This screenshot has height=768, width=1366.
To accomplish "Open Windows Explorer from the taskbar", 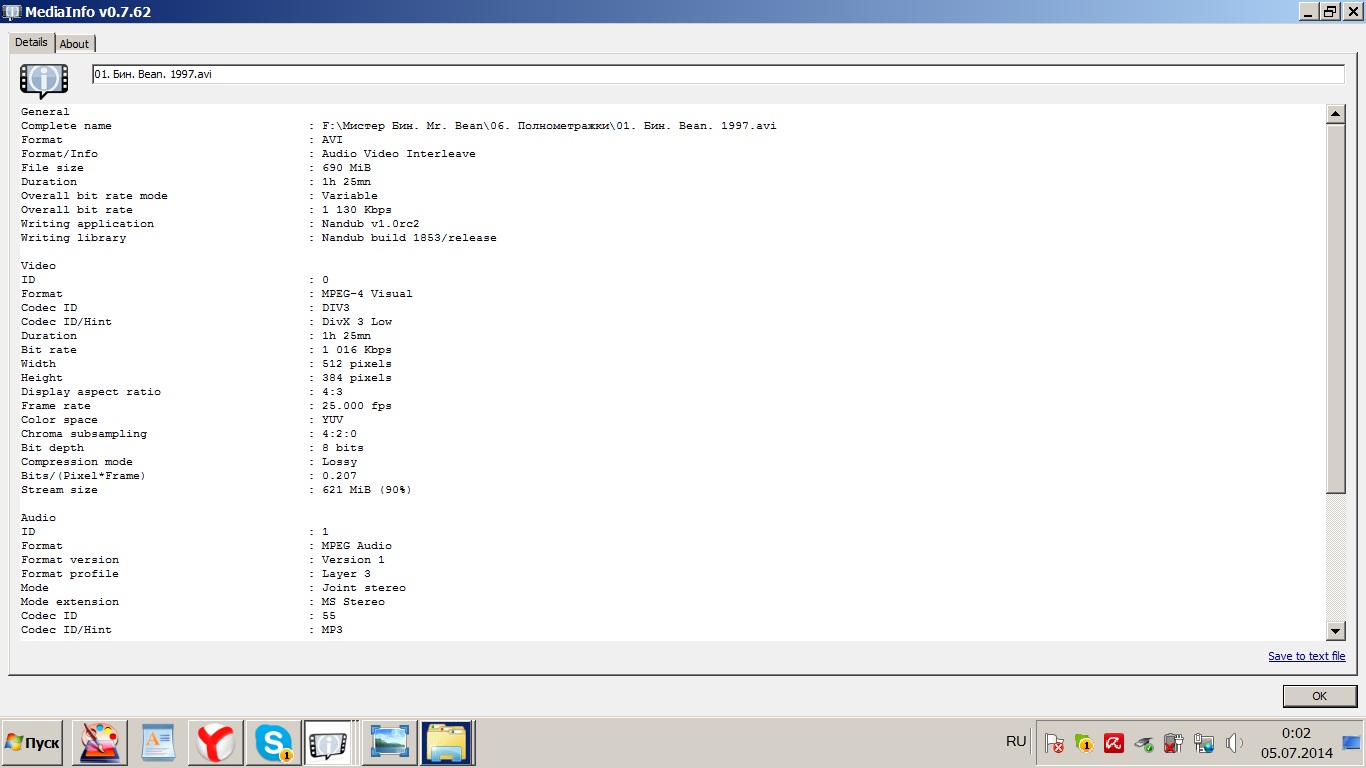I will click(447, 743).
